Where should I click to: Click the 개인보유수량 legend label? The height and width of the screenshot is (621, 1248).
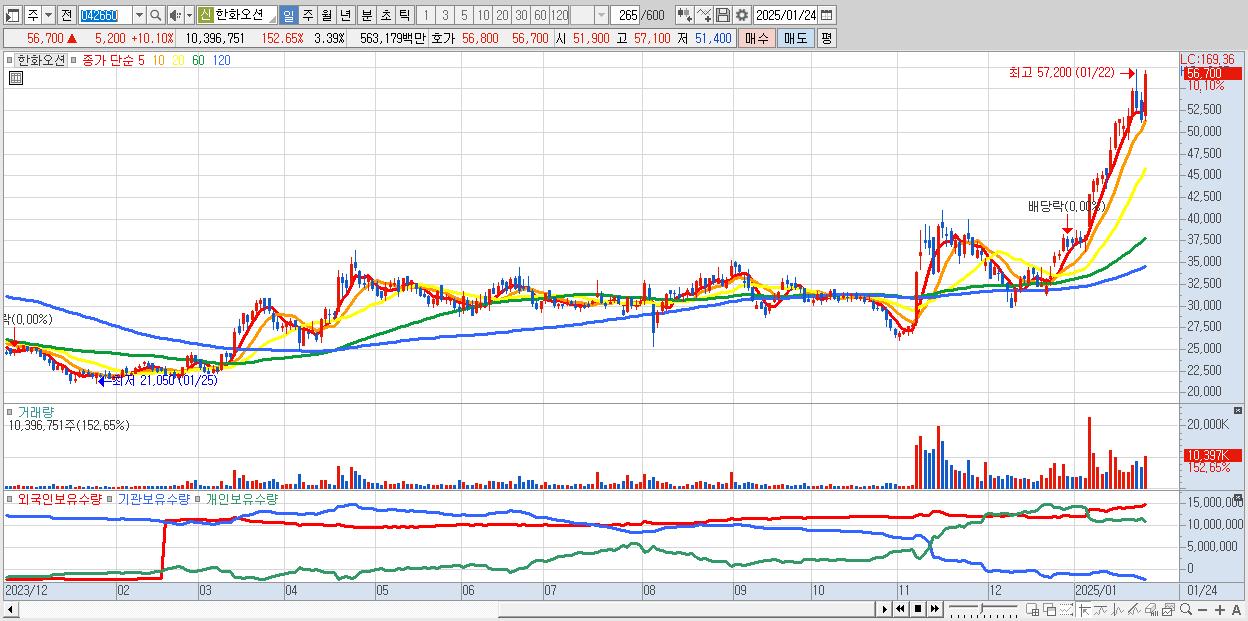tap(241, 498)
